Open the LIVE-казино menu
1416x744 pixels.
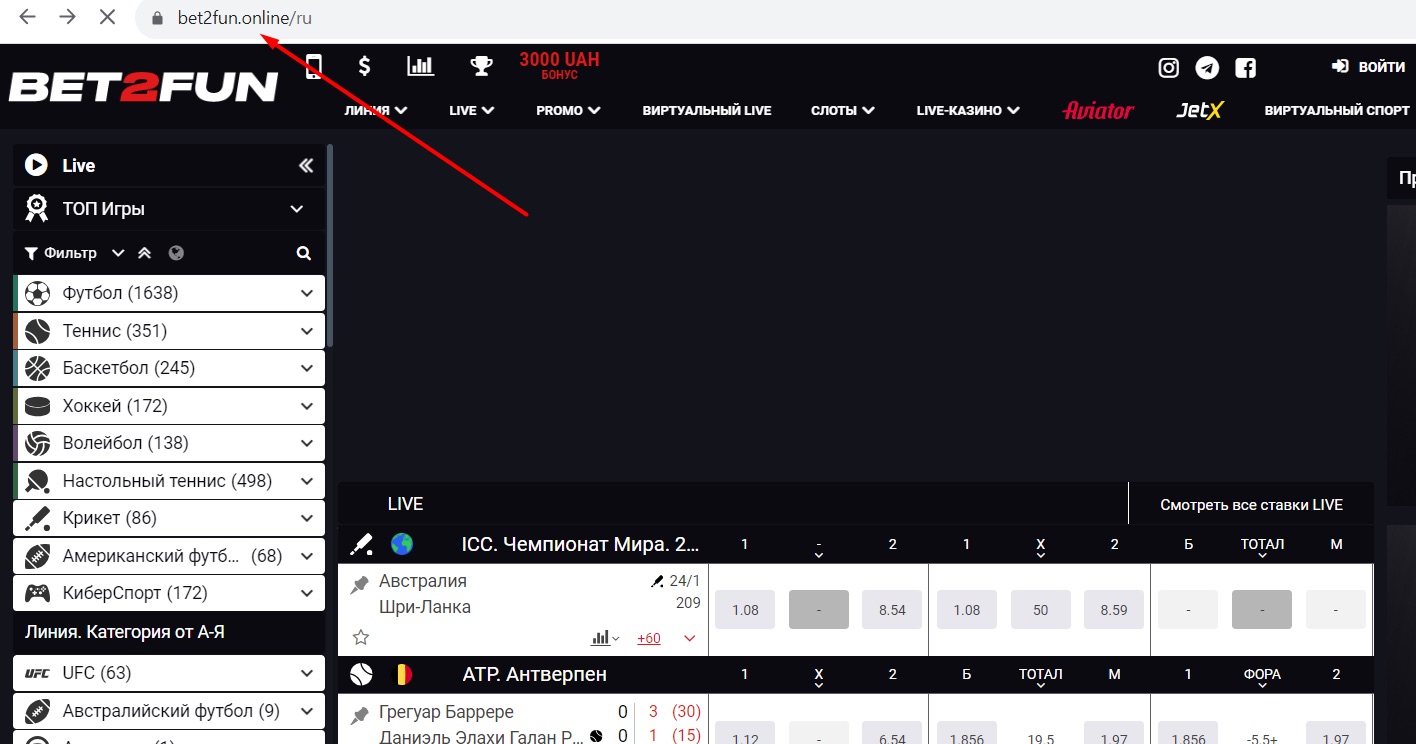[x=968, y=110]
